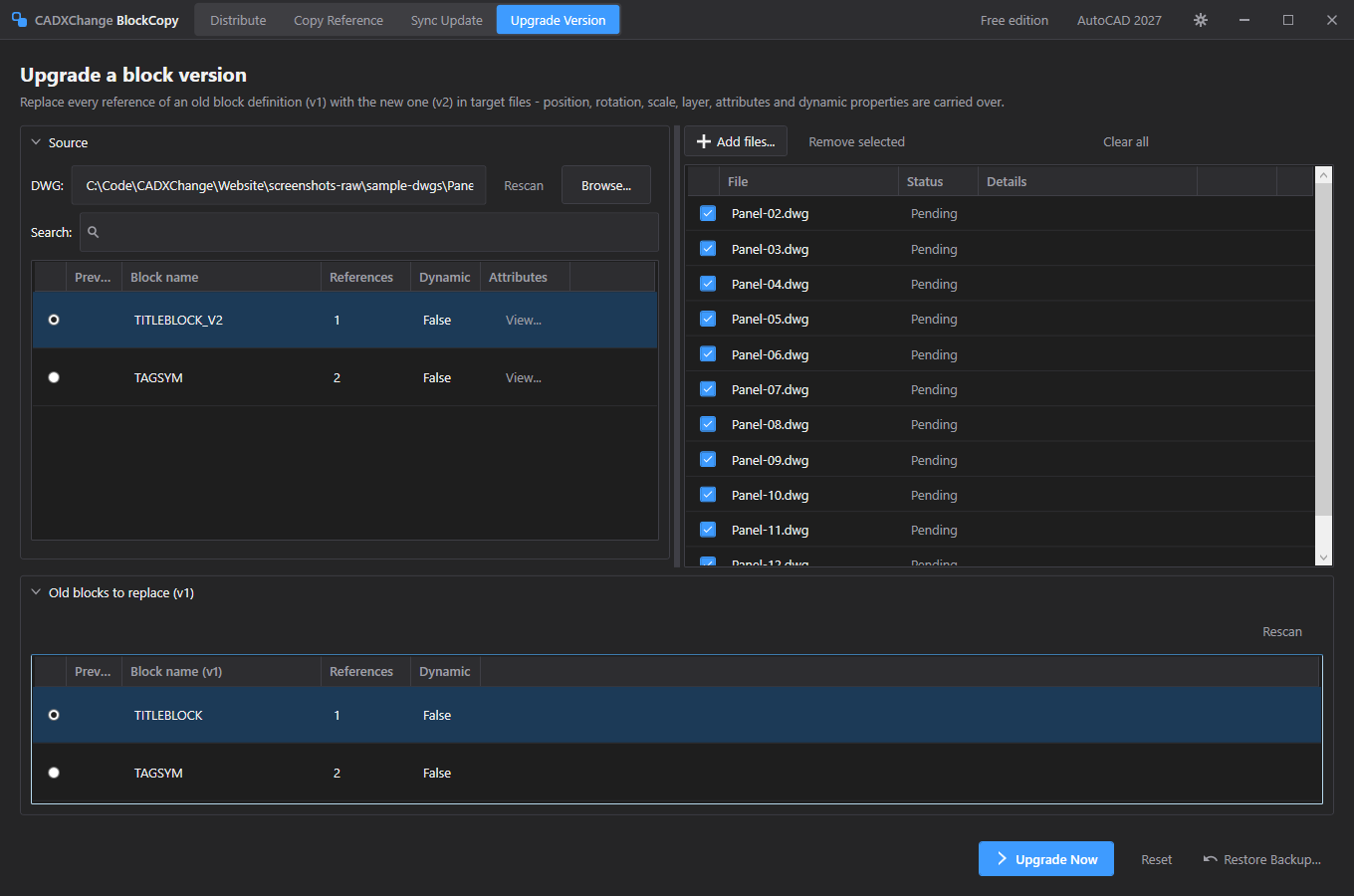Click the Details column header
Image resolution: width=1354 pixels, height=896 pixels.
[1087, 181]
